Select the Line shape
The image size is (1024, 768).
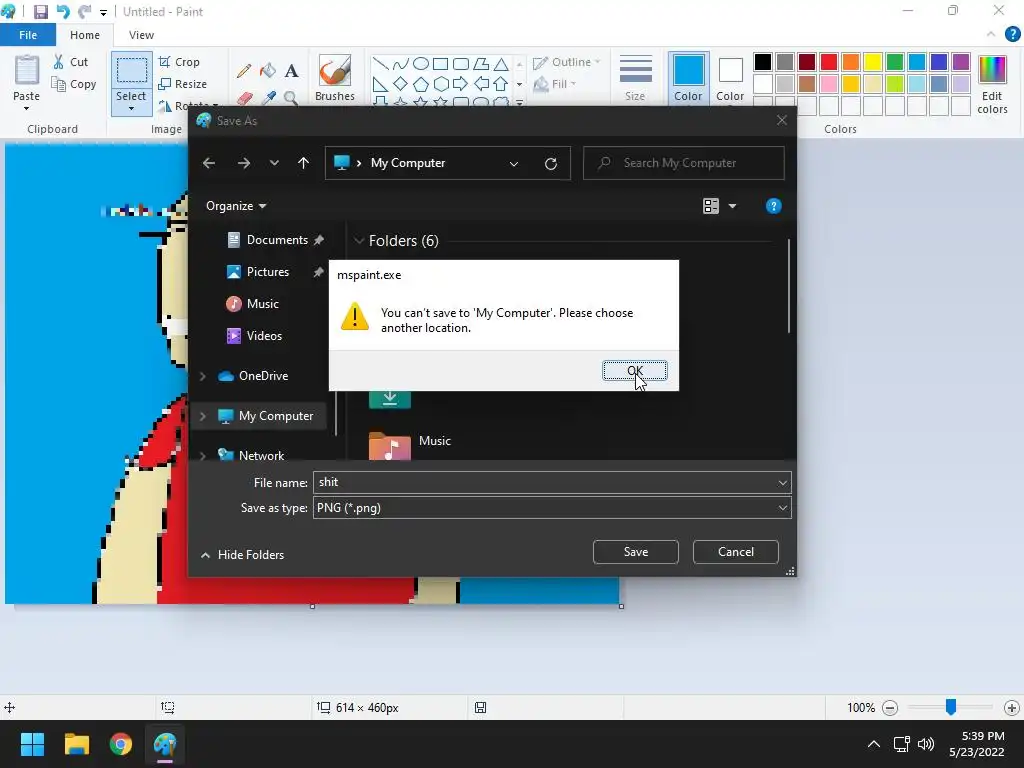(380, 63)
